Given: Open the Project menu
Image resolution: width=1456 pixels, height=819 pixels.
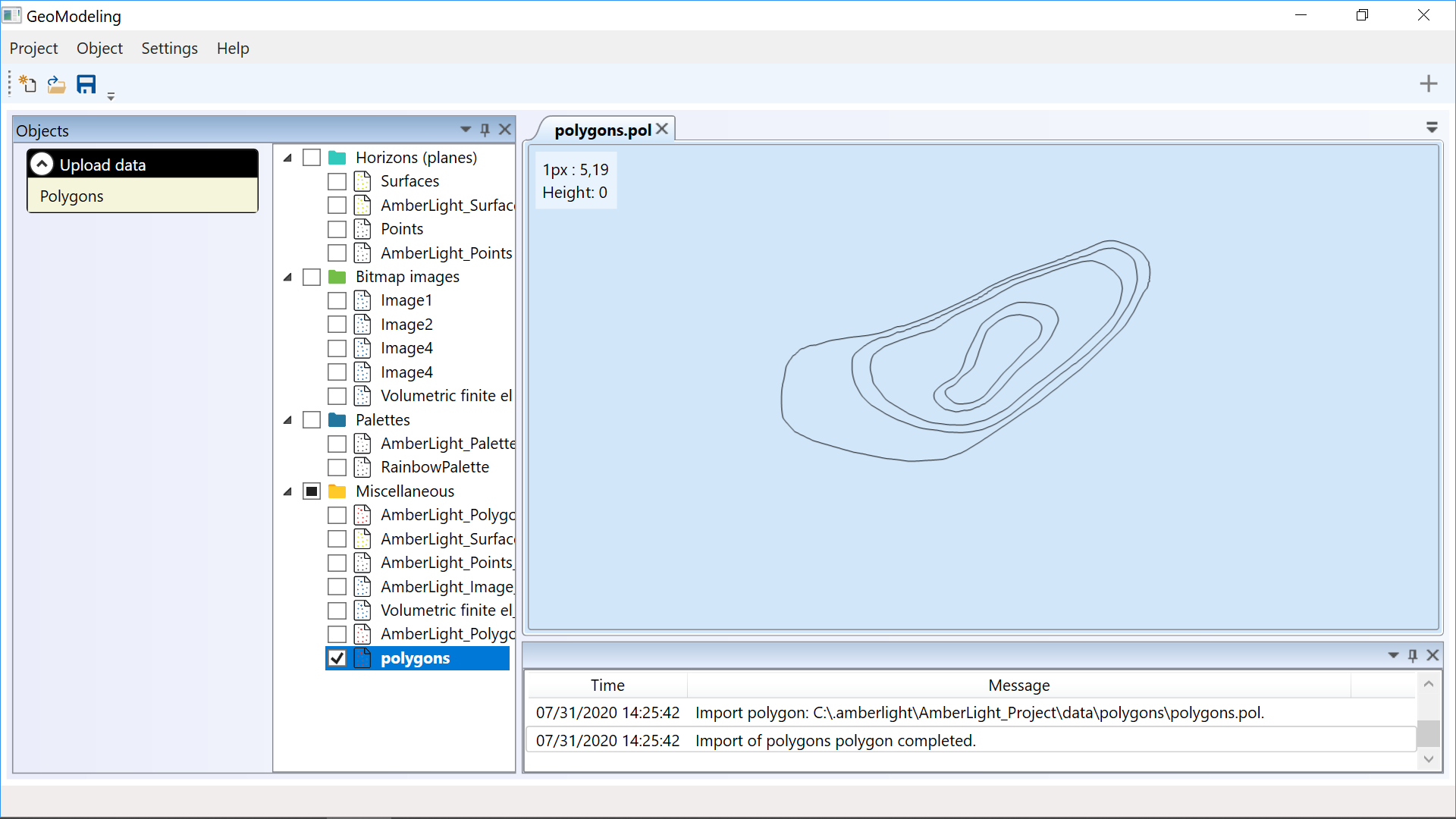Looking at the screenshot, I should coord(33,49).
